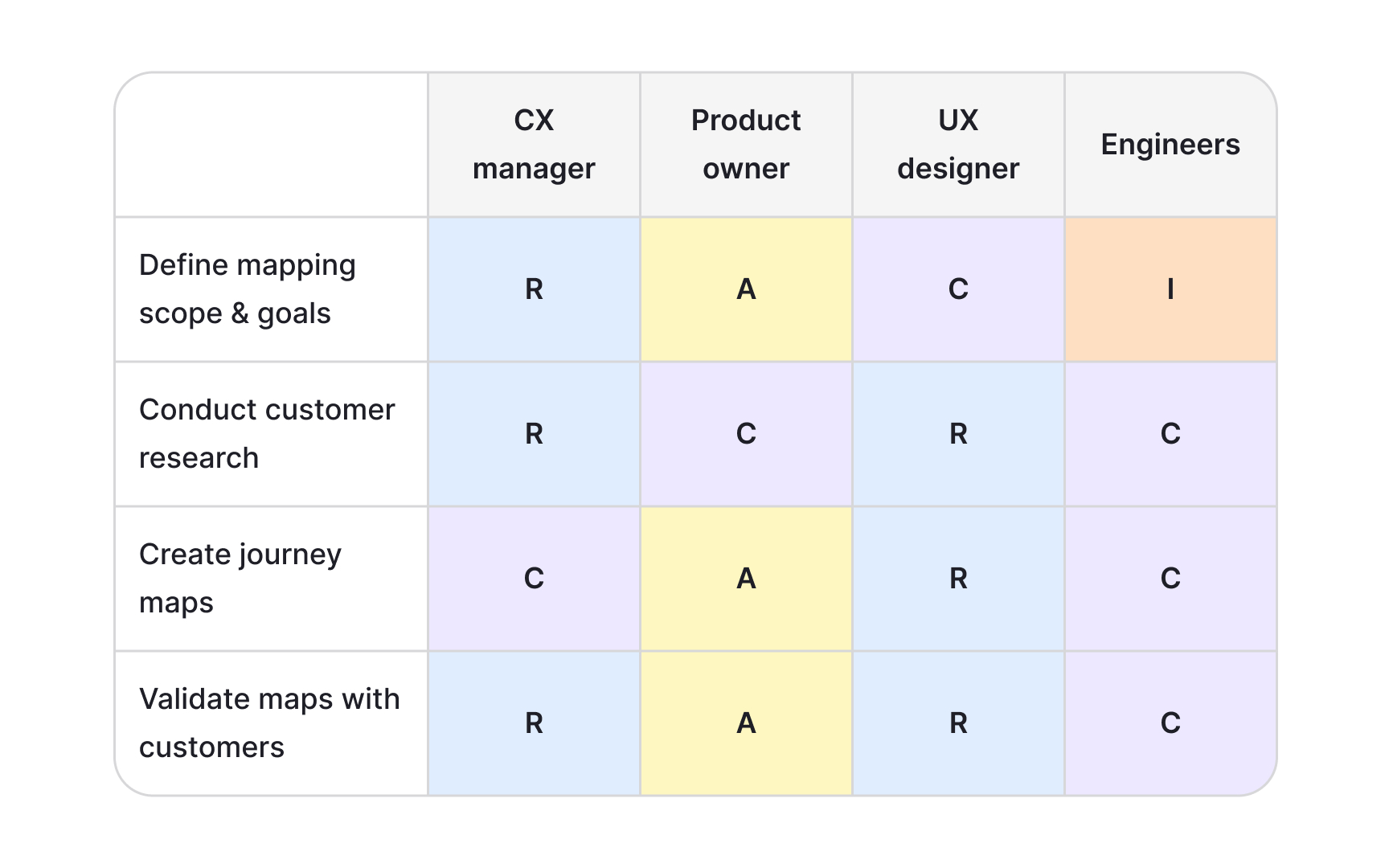Select UX designer C cell in Define mapping row
The image size is (1389, 868).
(x=958, y=289)
